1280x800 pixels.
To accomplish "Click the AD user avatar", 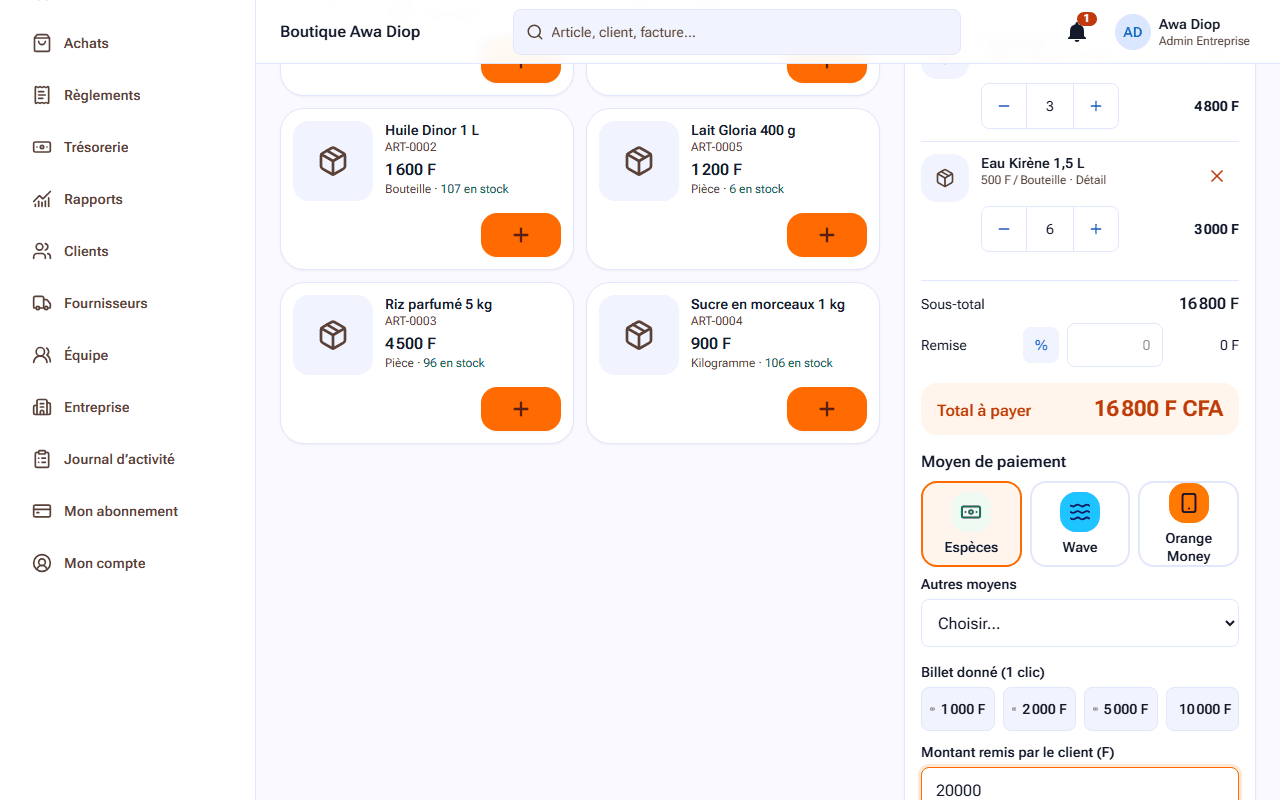I will pos(1133,32).
